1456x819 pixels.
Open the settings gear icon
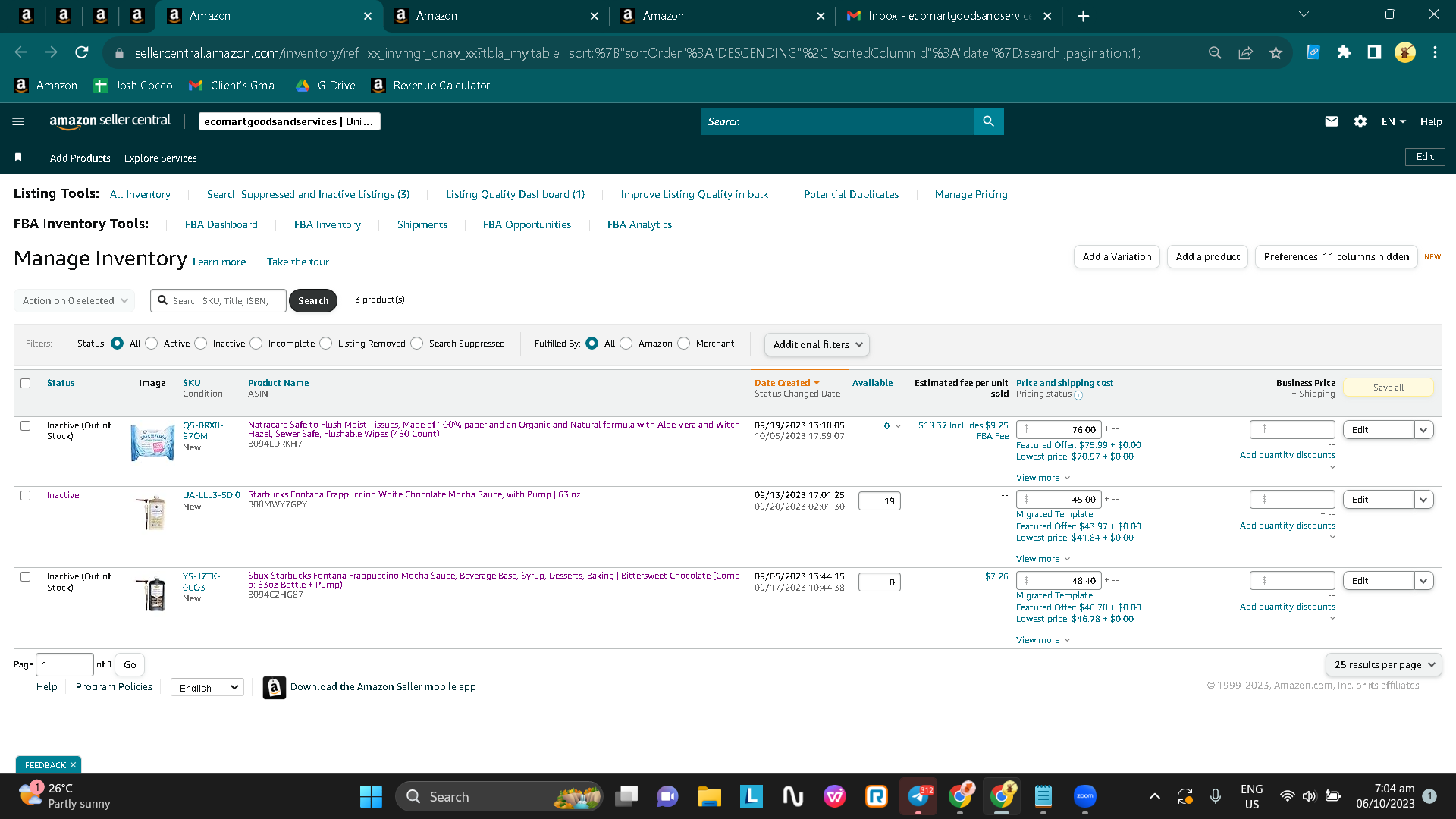click(1360, 121)
